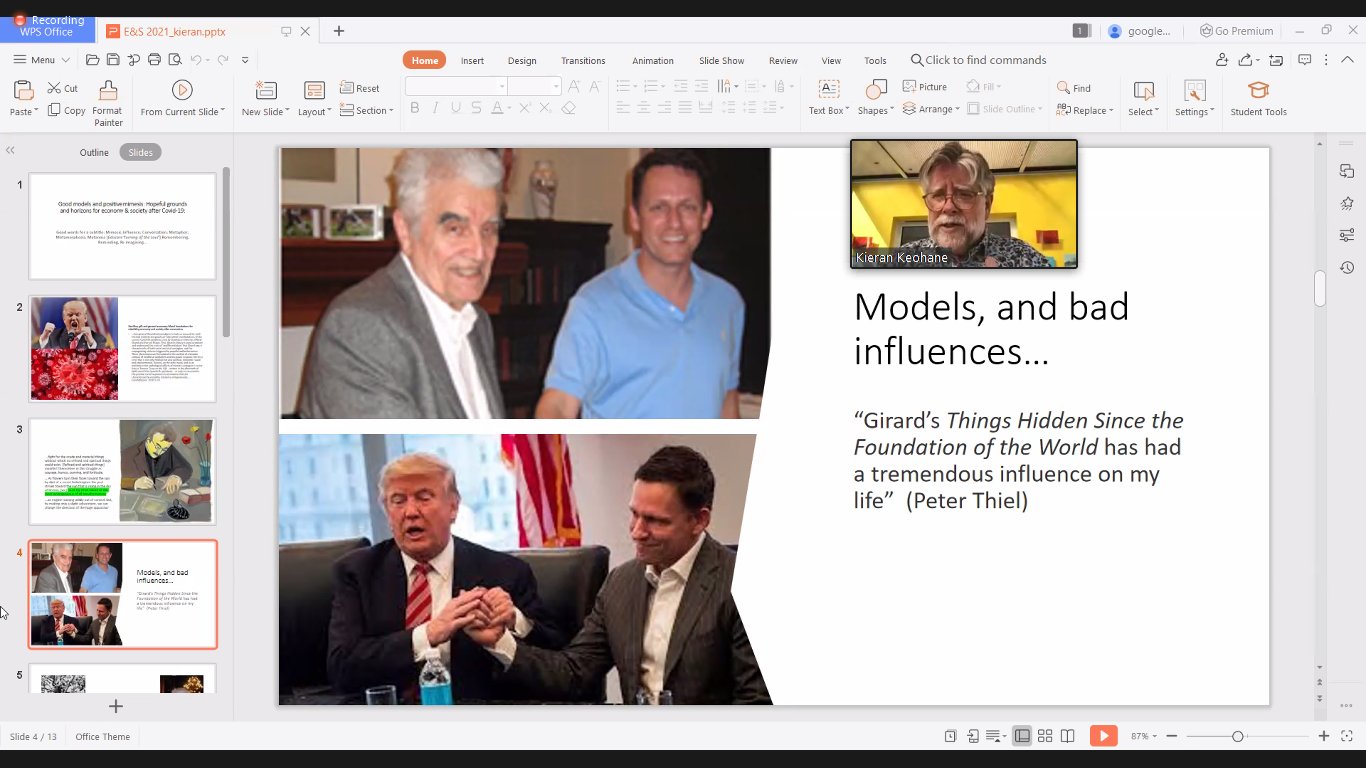Open Print Preview from the quick toolbar
Screen dimensions: 1366x768
174,60
